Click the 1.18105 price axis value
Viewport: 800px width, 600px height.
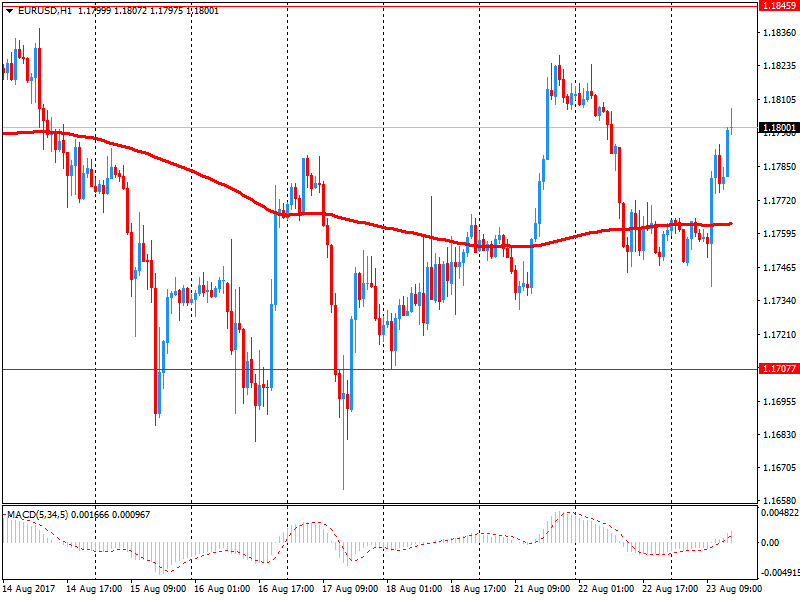pyautogui.click(x=779, y=99)
